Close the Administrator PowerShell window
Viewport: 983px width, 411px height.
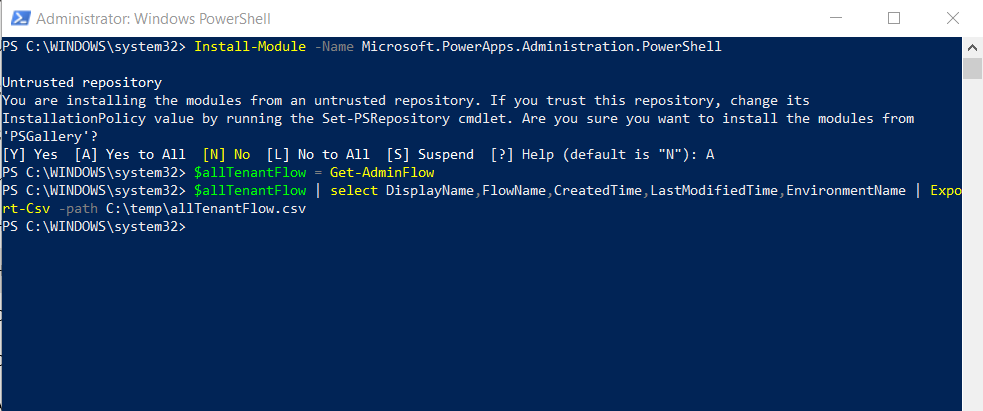(952, 19)
